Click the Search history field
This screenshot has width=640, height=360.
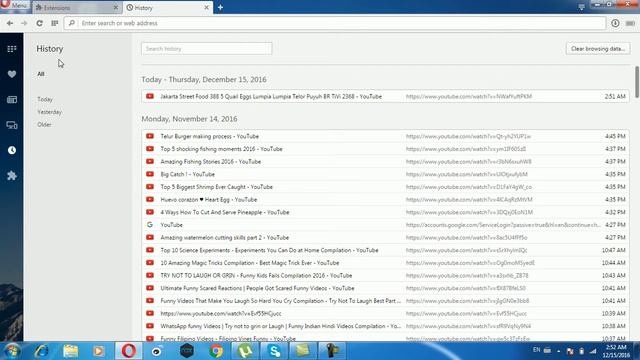pos(207,49)
